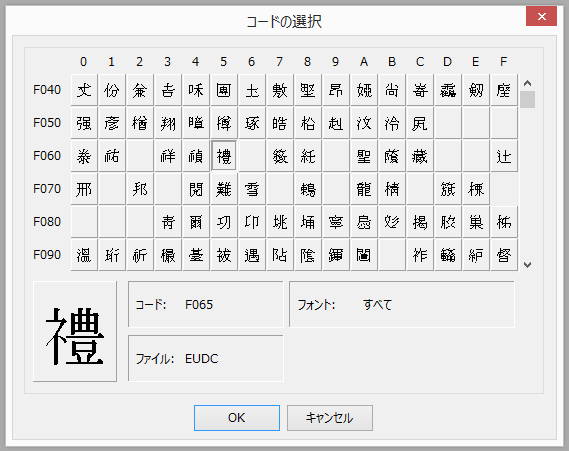The image size is (569, 451).
Task: Select the glyph at row F070 column 5
Action: click(x=224, y=189)
